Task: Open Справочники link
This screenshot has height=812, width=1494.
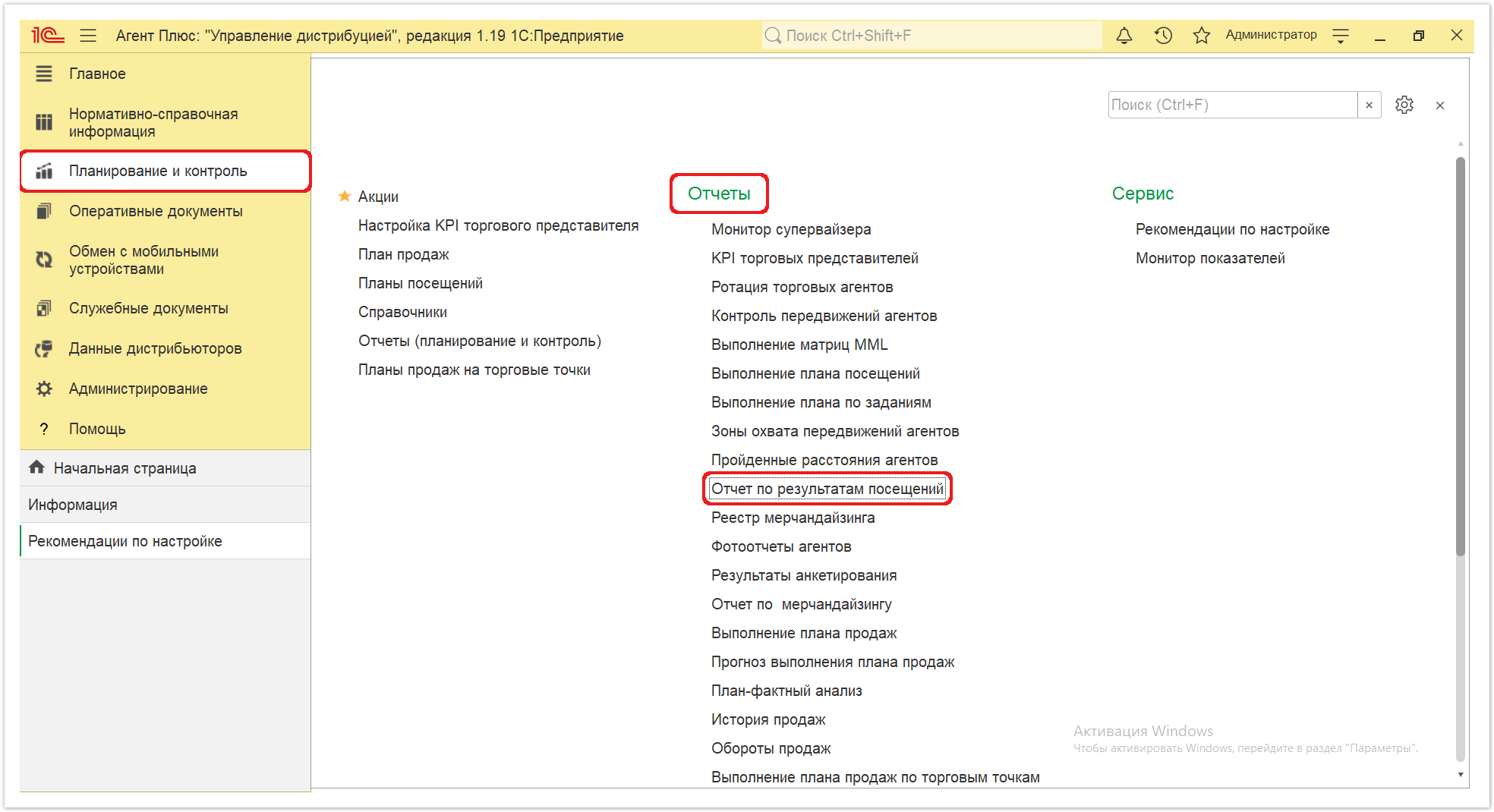Action: click(x=402, y=312)
